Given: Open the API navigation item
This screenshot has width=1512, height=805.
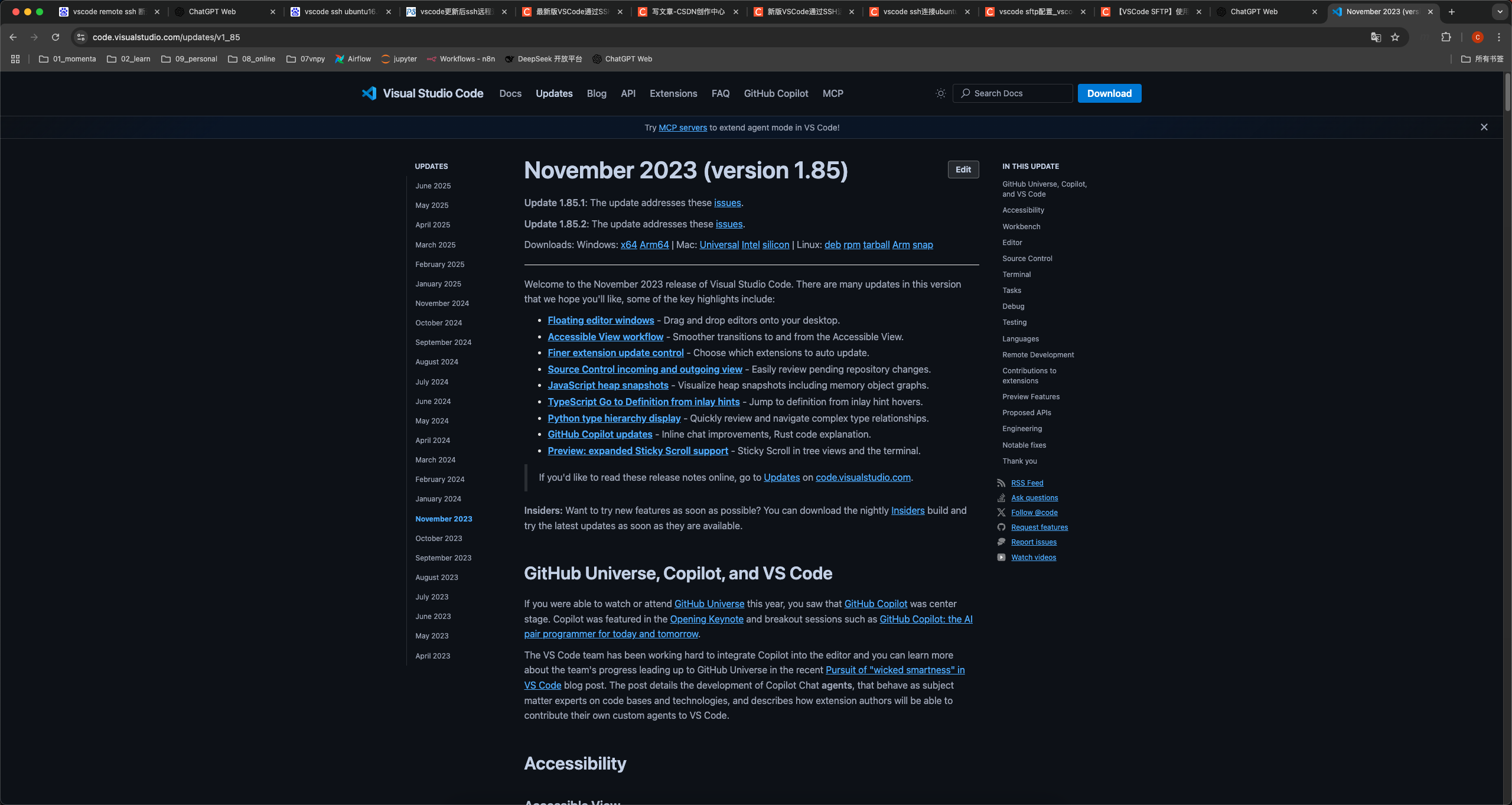Looking at the screenshot, I should tap(628, 93).
